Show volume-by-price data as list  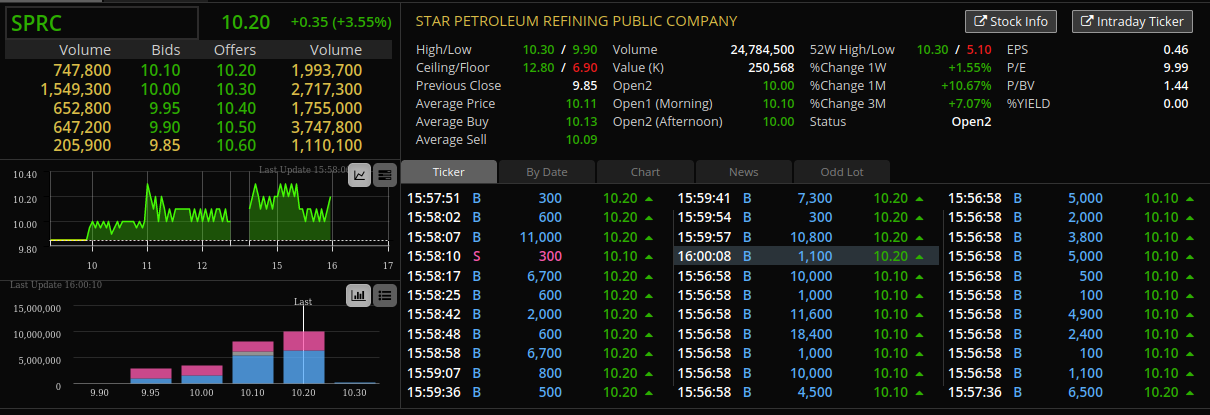[x=386, y=295]
